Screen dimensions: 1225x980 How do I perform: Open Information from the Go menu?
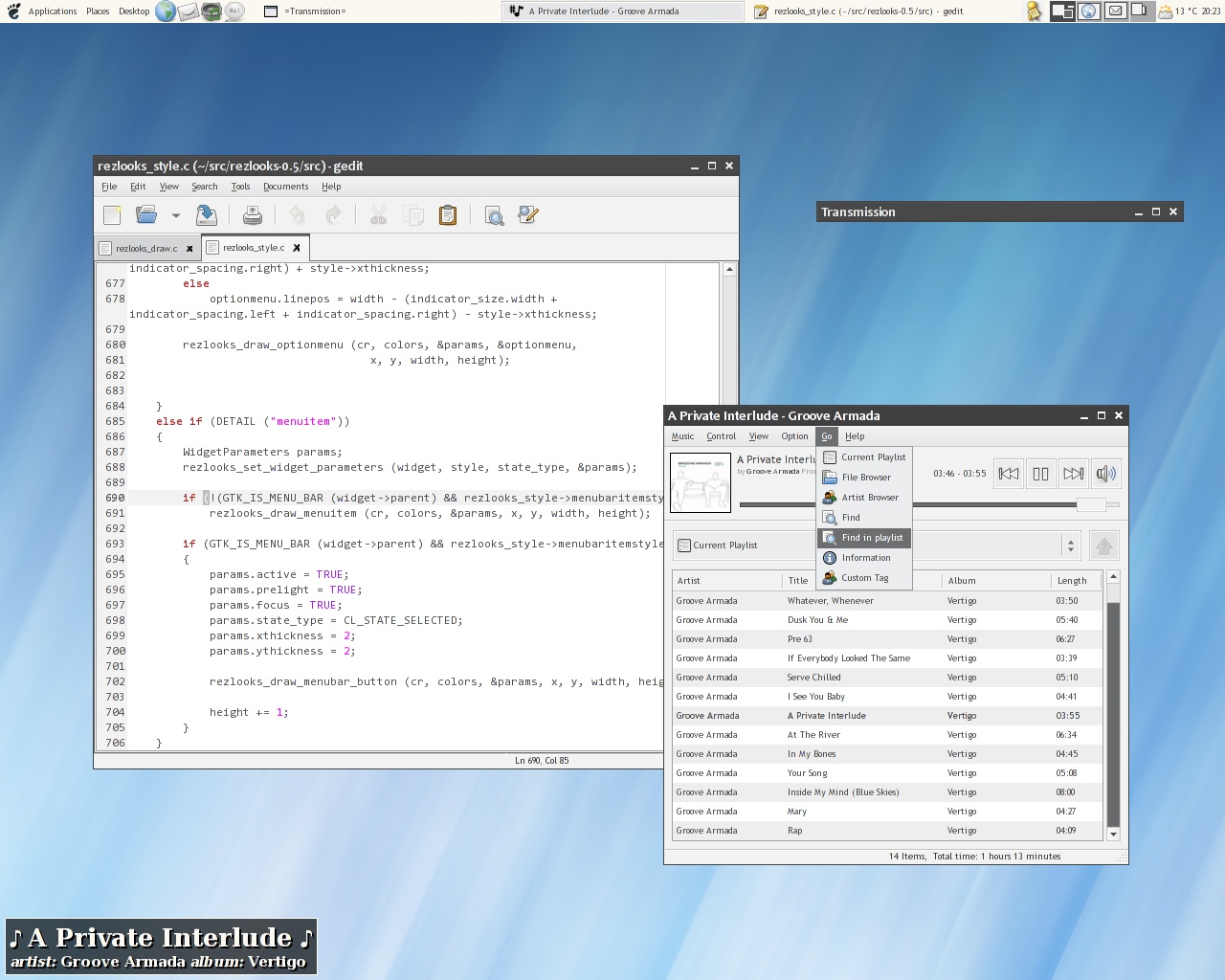(864, 558)
